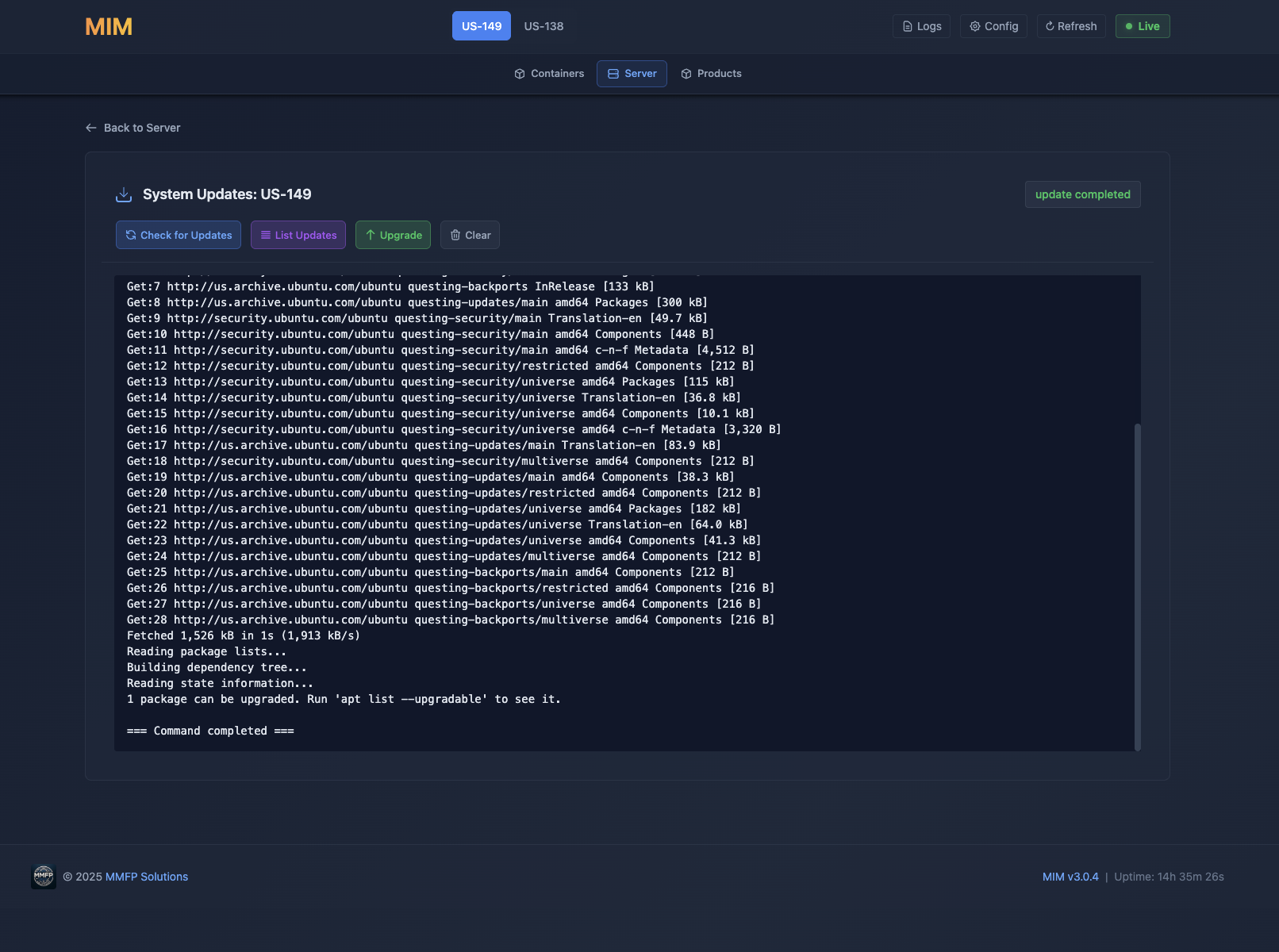Click the Config gear icon
The width and height of the screenshot is (1279, 952).
pyautogui.click(x=975, y=25)
